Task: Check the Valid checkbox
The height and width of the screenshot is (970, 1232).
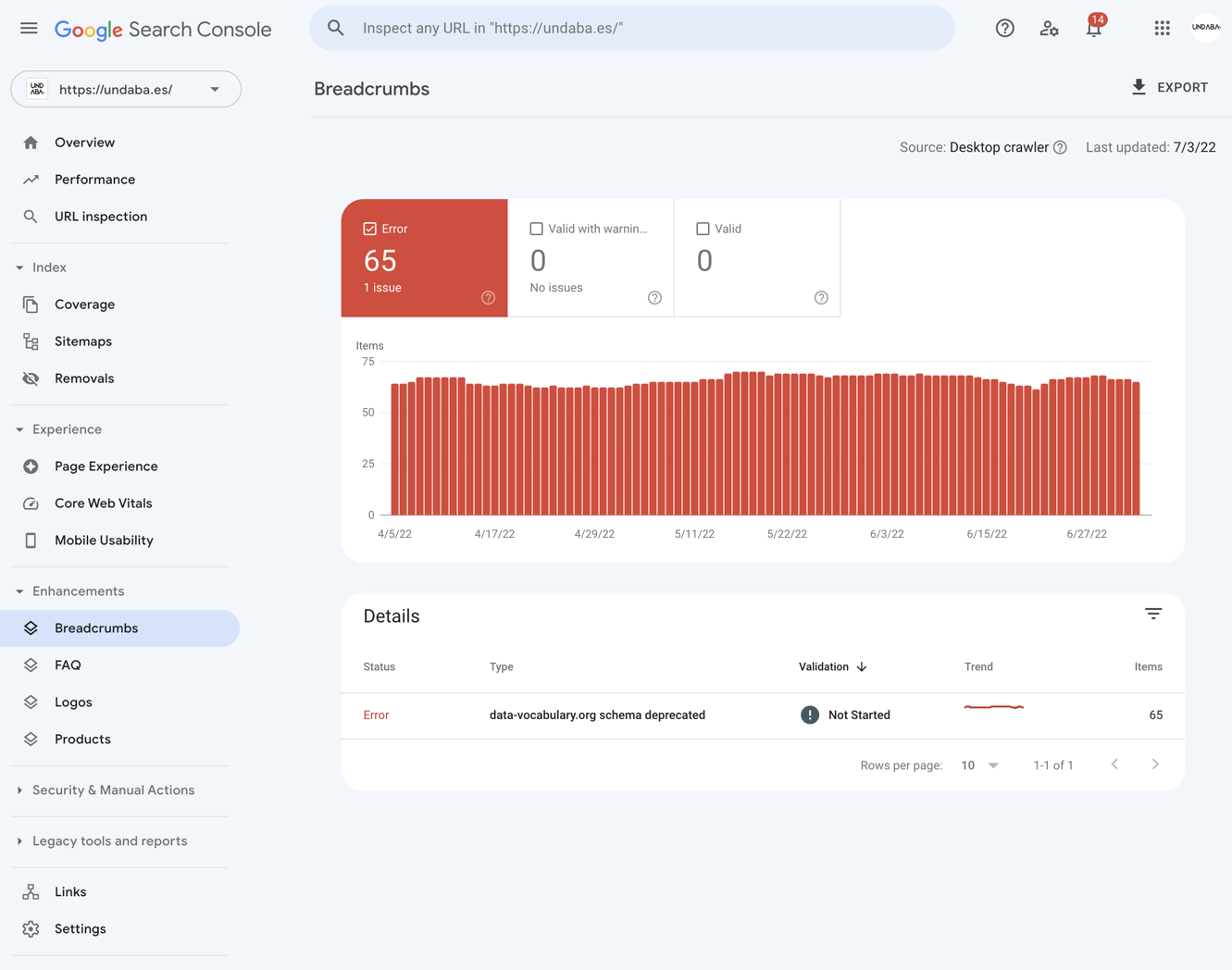Action: tap(703, 229)
